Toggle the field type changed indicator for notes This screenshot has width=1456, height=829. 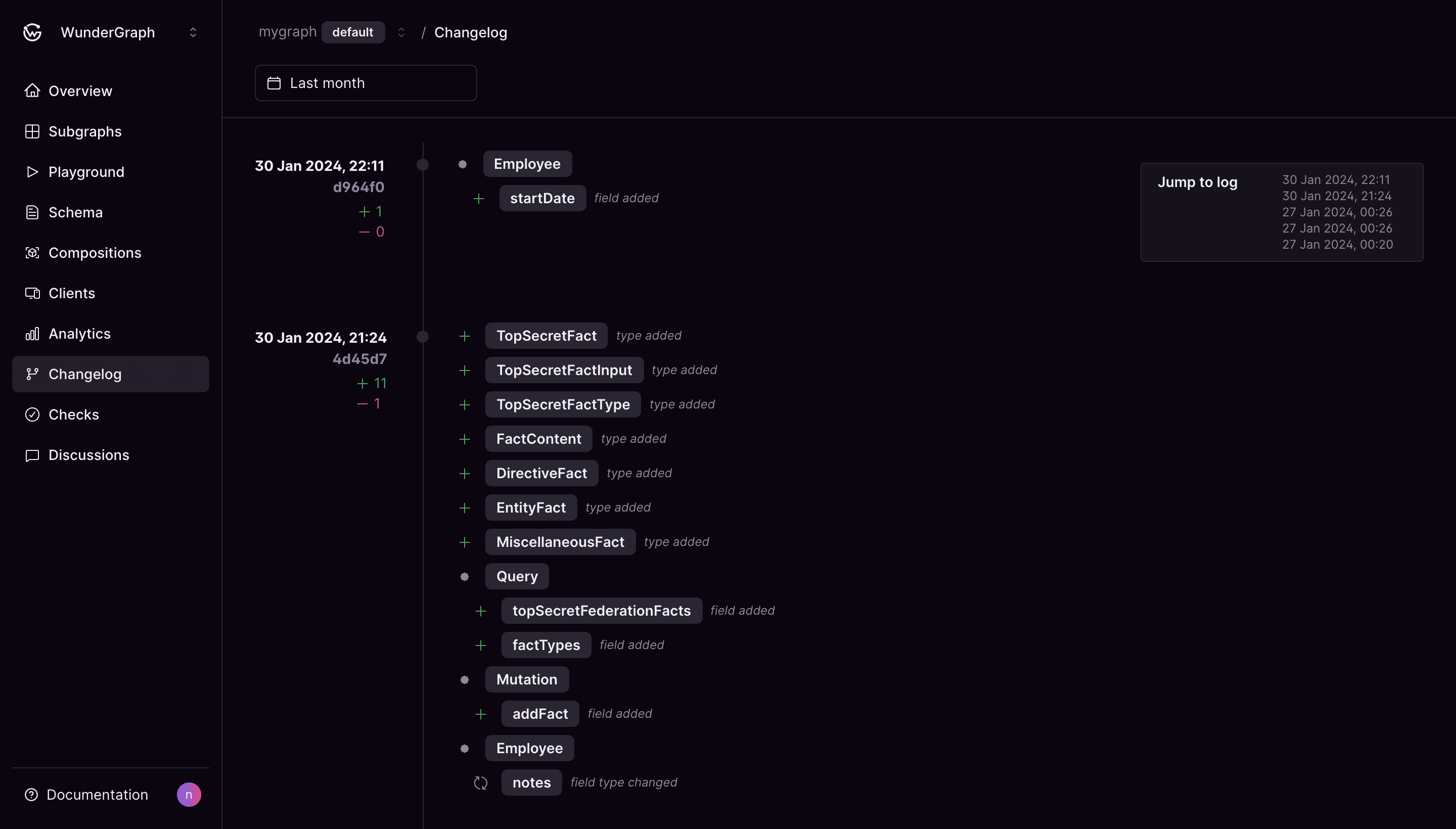480,782
